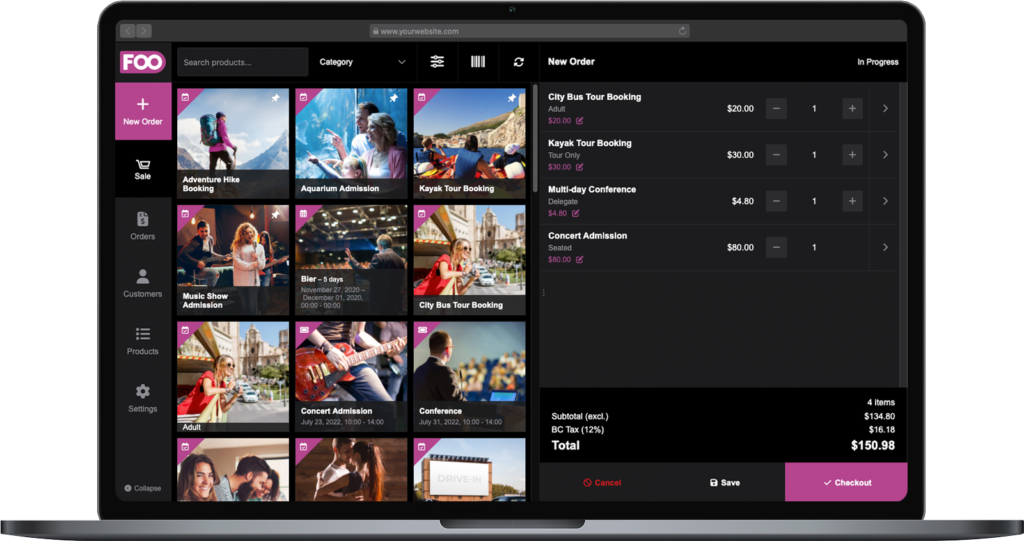The width and height of the screenshot is (1024, 541).
Task: Click the browser back arrow
Action: pyautogui.click(x=127, y=31)
